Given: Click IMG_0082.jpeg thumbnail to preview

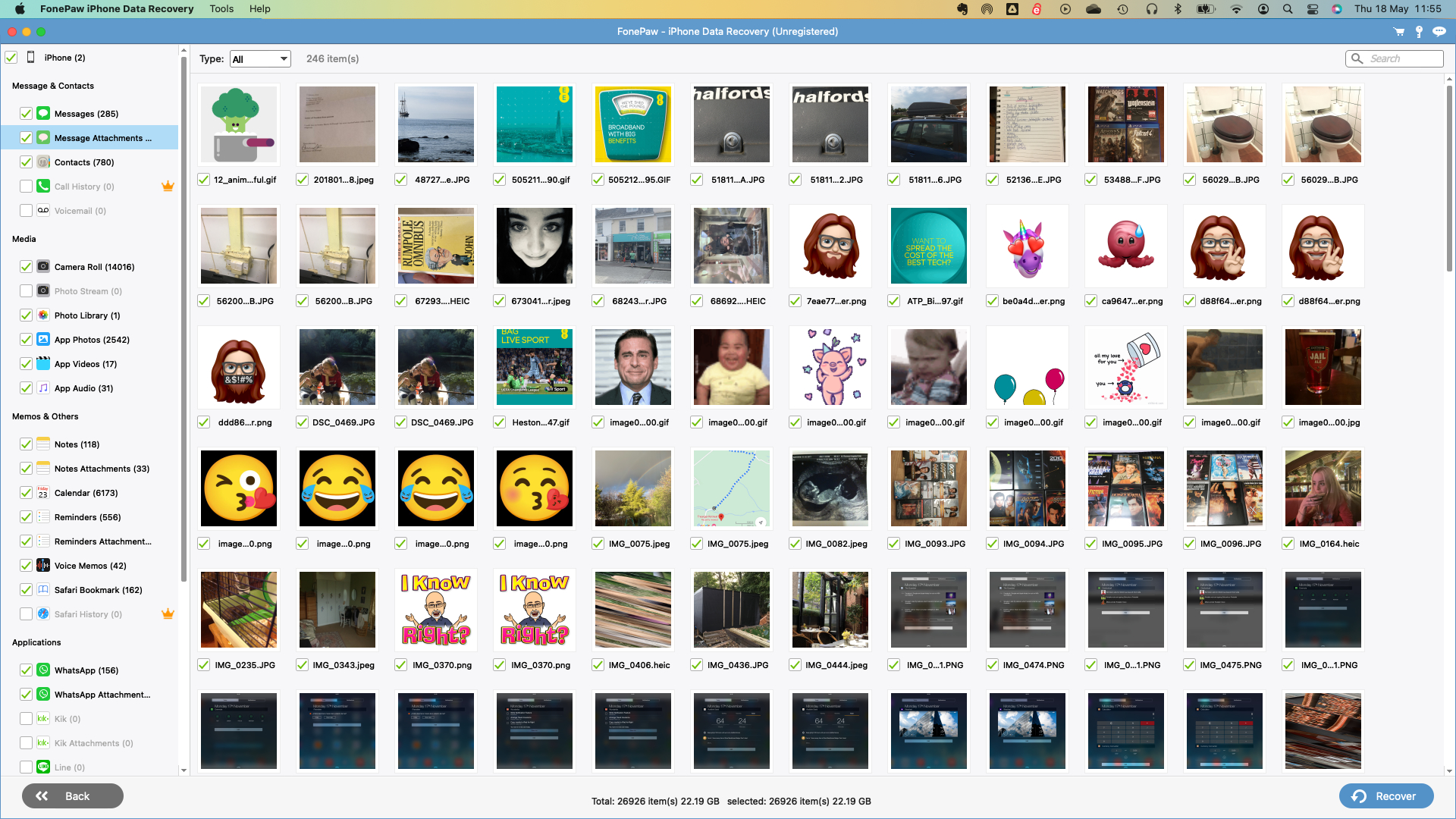Looking at the screenshot, I should [x=830, y=488].
